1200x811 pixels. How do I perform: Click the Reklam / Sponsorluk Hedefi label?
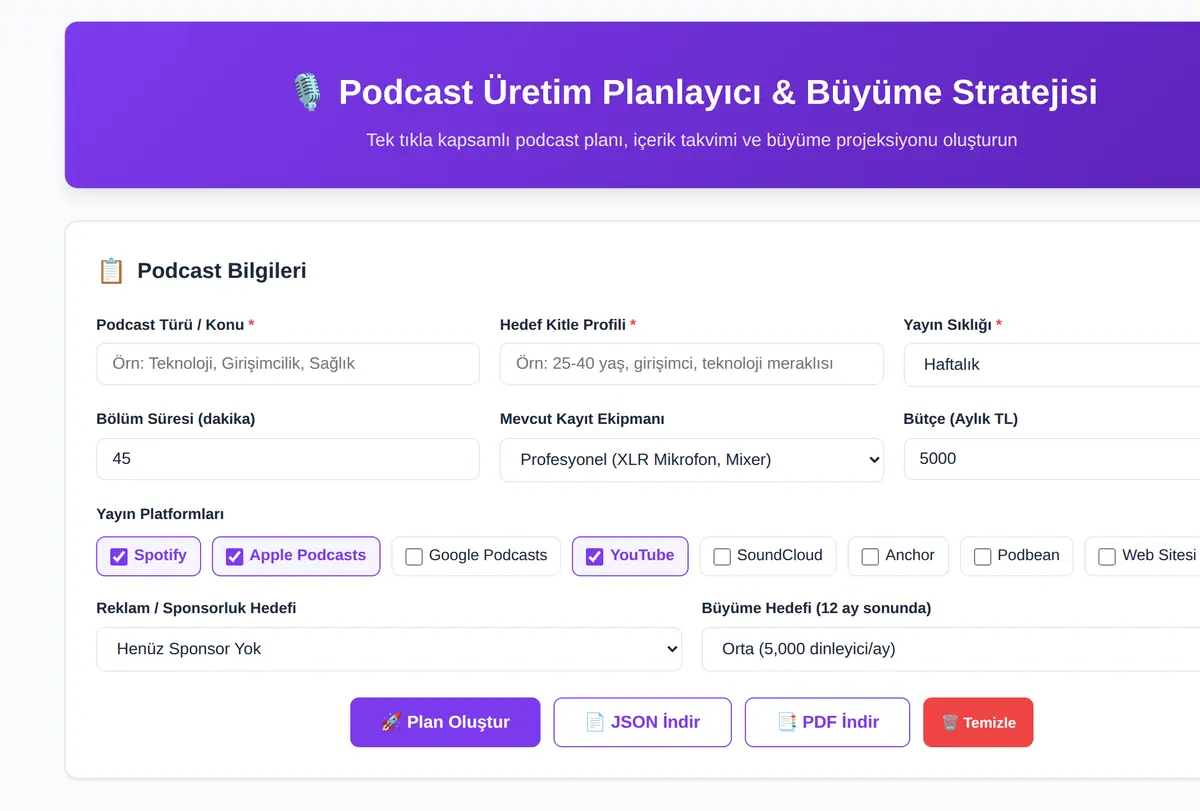click(x=196, y=608)
